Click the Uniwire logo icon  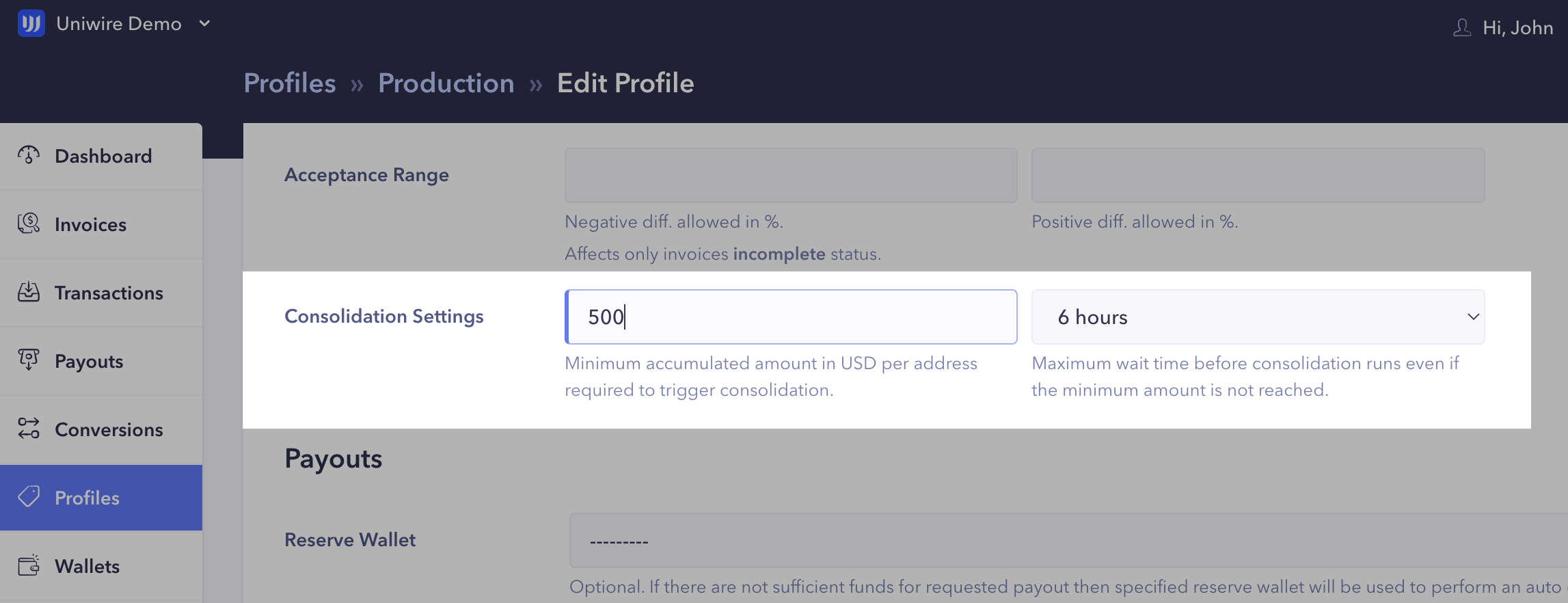31,23
